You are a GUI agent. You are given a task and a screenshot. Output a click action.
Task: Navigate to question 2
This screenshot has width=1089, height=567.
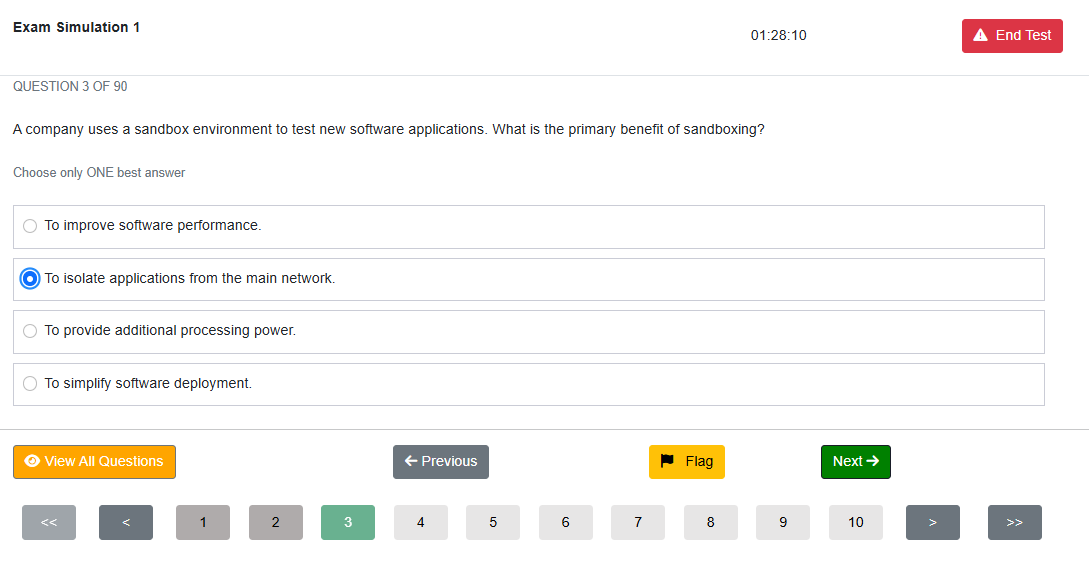click(276, 523)
